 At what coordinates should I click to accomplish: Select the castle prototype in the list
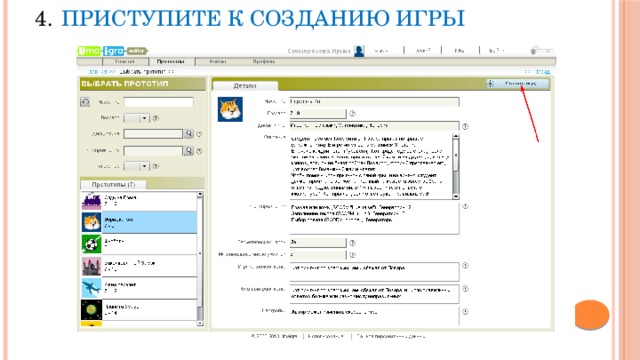(x=139, y=266)
